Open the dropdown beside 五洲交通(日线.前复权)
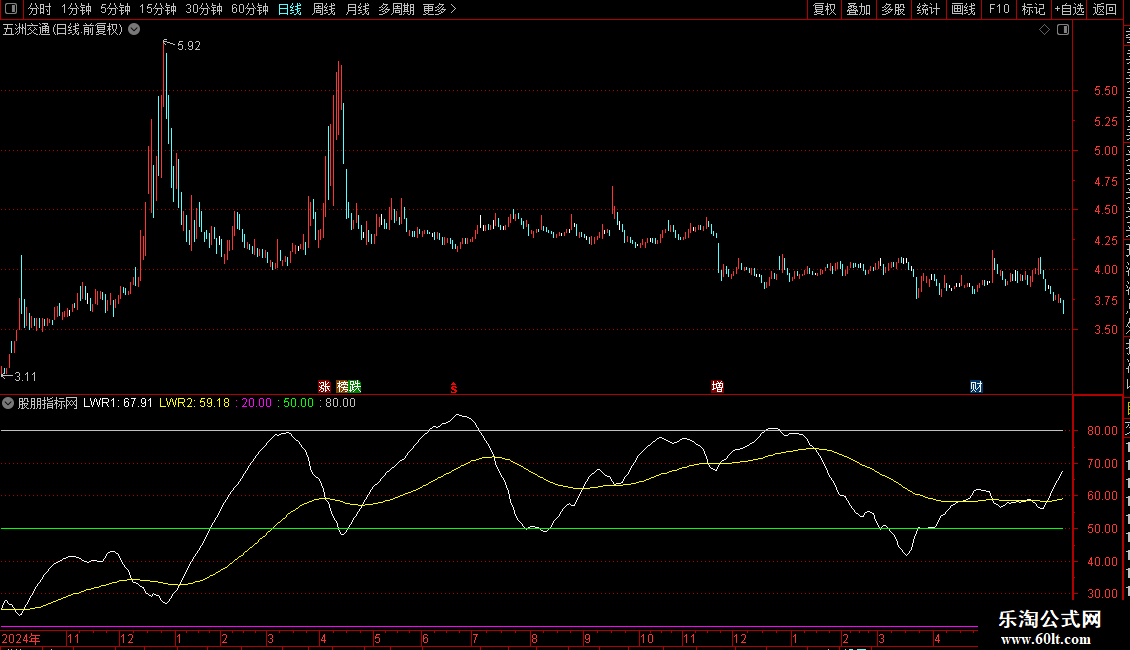 134,30
